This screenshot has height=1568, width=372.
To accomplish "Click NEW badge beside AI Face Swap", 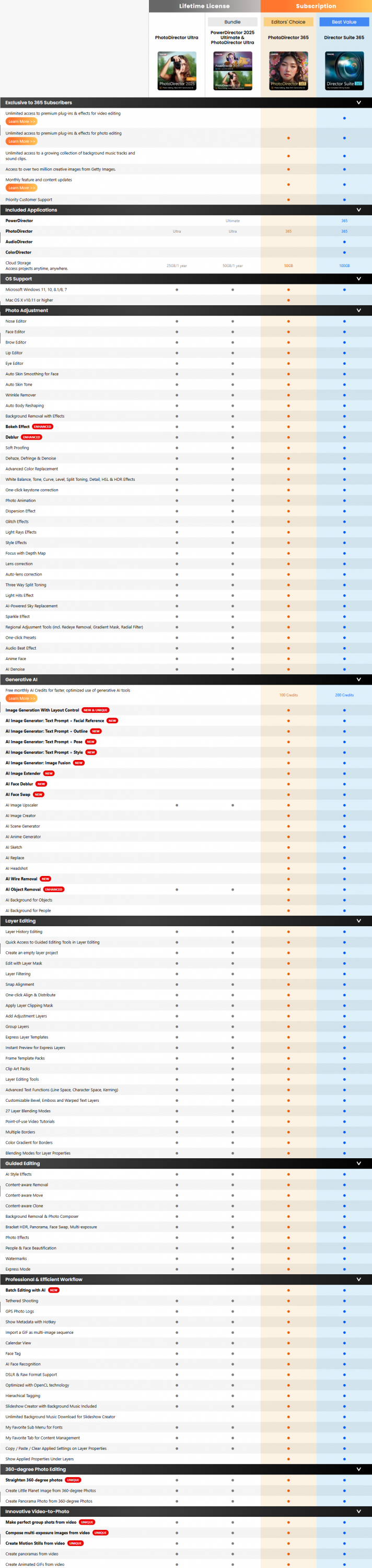I will coord(38,794).
